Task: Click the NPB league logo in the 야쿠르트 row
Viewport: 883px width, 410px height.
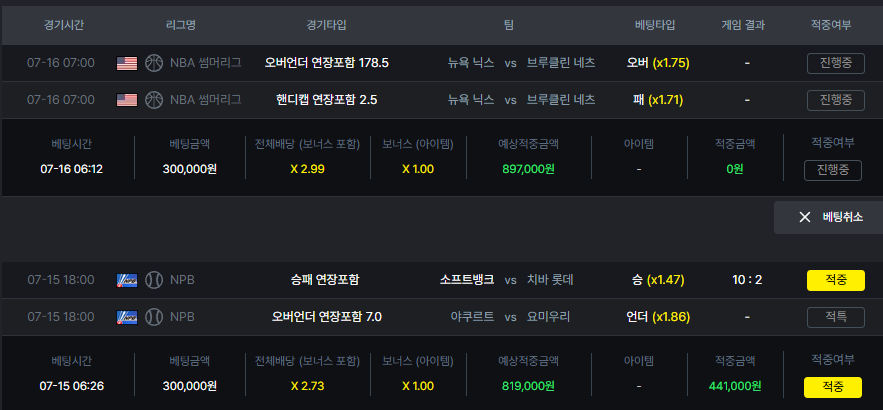Action: pyautogui.click(x=127, y=317)
